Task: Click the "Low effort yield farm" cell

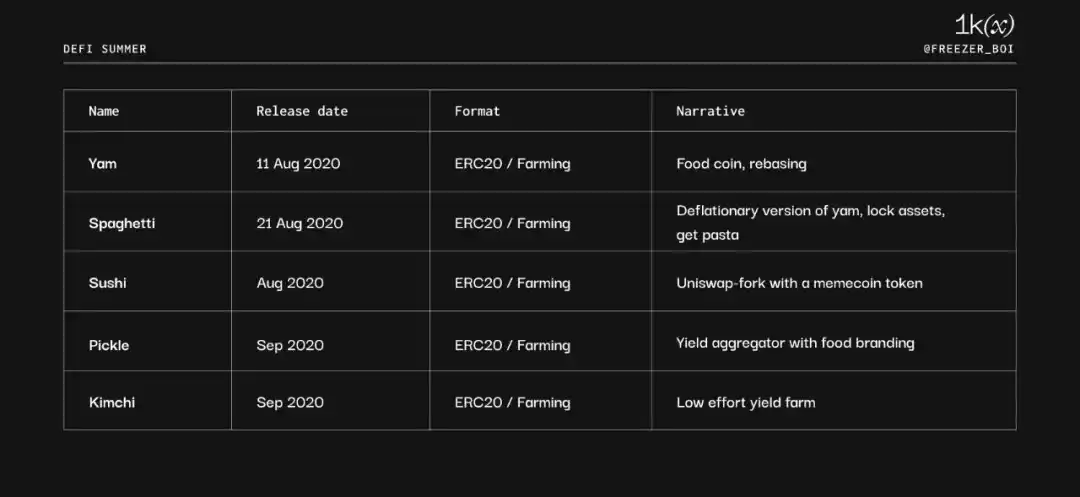Action: click(x=745, y=402)
